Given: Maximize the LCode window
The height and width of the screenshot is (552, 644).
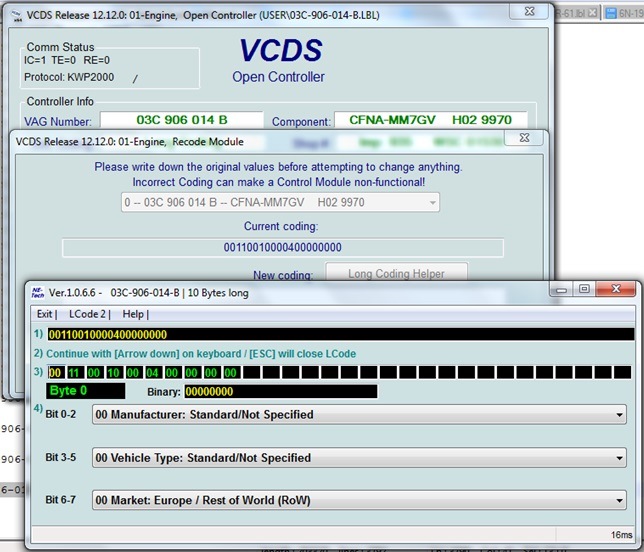Looking at the screenshot, I should pos(584,289).
